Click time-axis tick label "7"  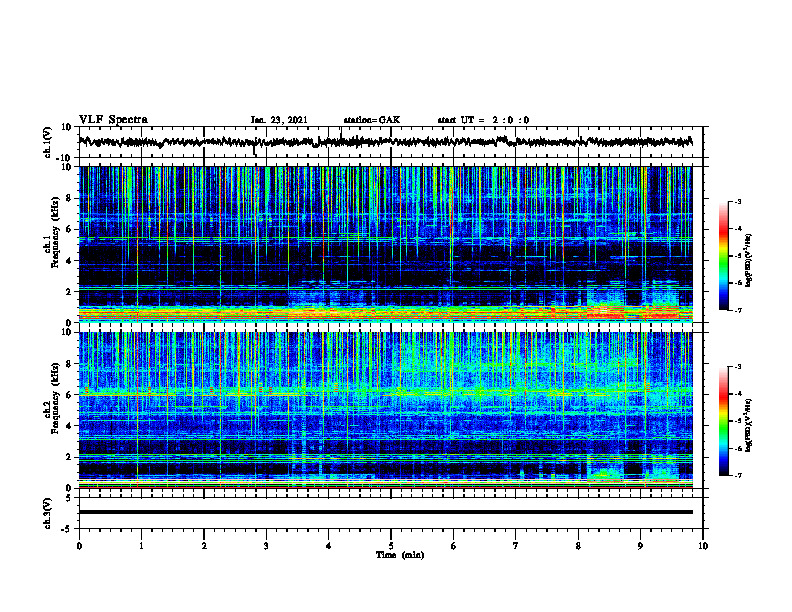pos(516,546)
